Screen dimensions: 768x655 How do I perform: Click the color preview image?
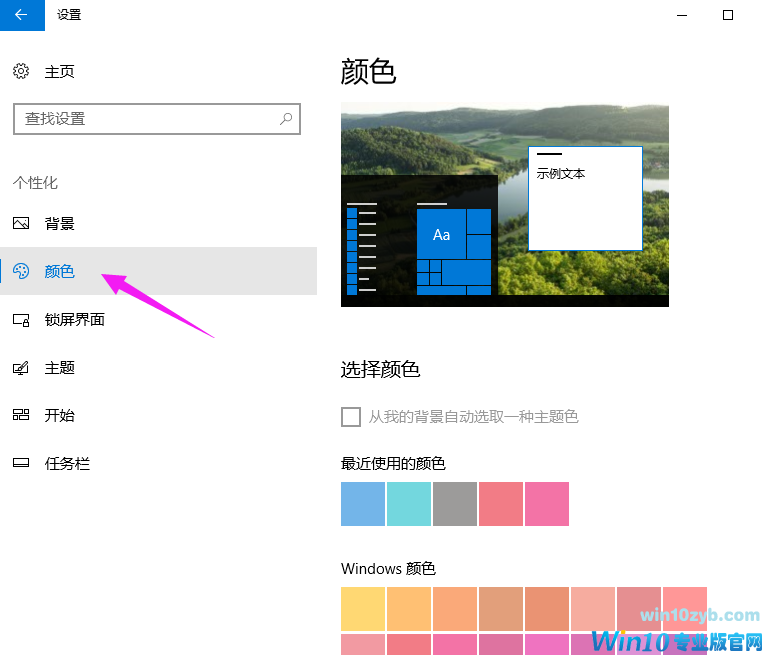pyautogui.click(x=504, y=204)
